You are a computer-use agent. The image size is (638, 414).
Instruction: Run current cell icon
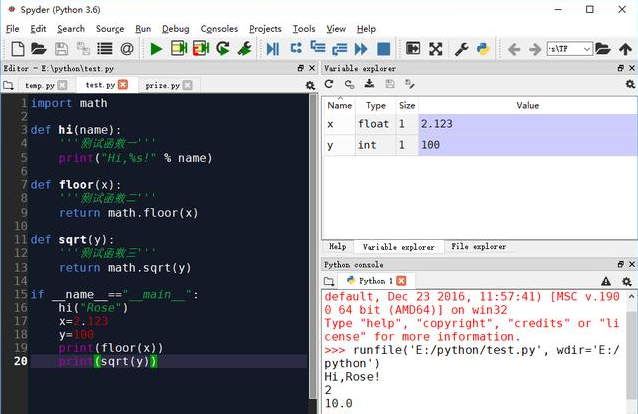pos(179,48)
